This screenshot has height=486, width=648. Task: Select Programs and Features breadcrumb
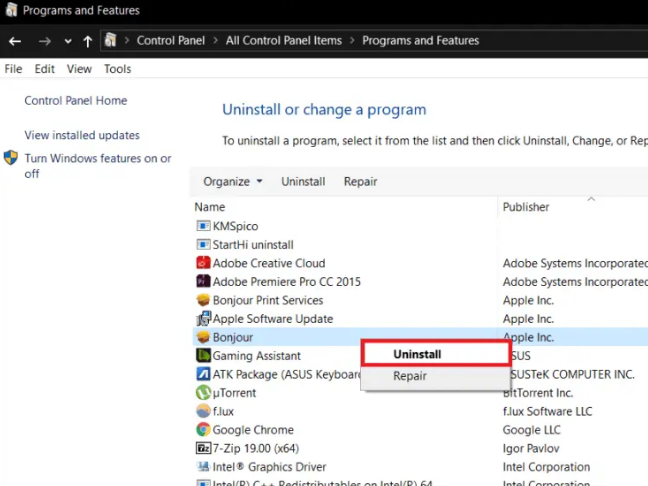tap(420, 40)
